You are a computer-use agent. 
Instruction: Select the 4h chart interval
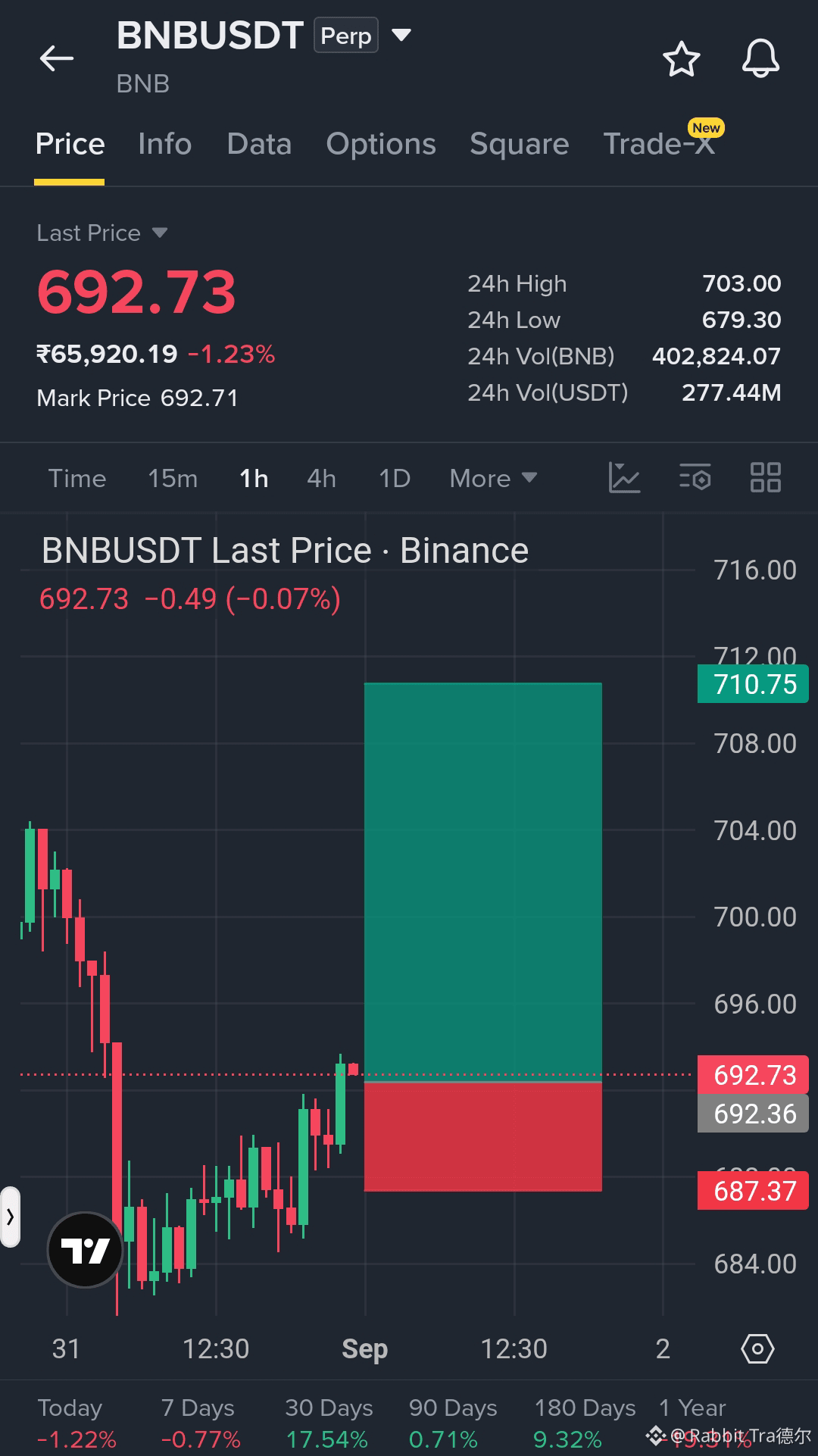321,478
